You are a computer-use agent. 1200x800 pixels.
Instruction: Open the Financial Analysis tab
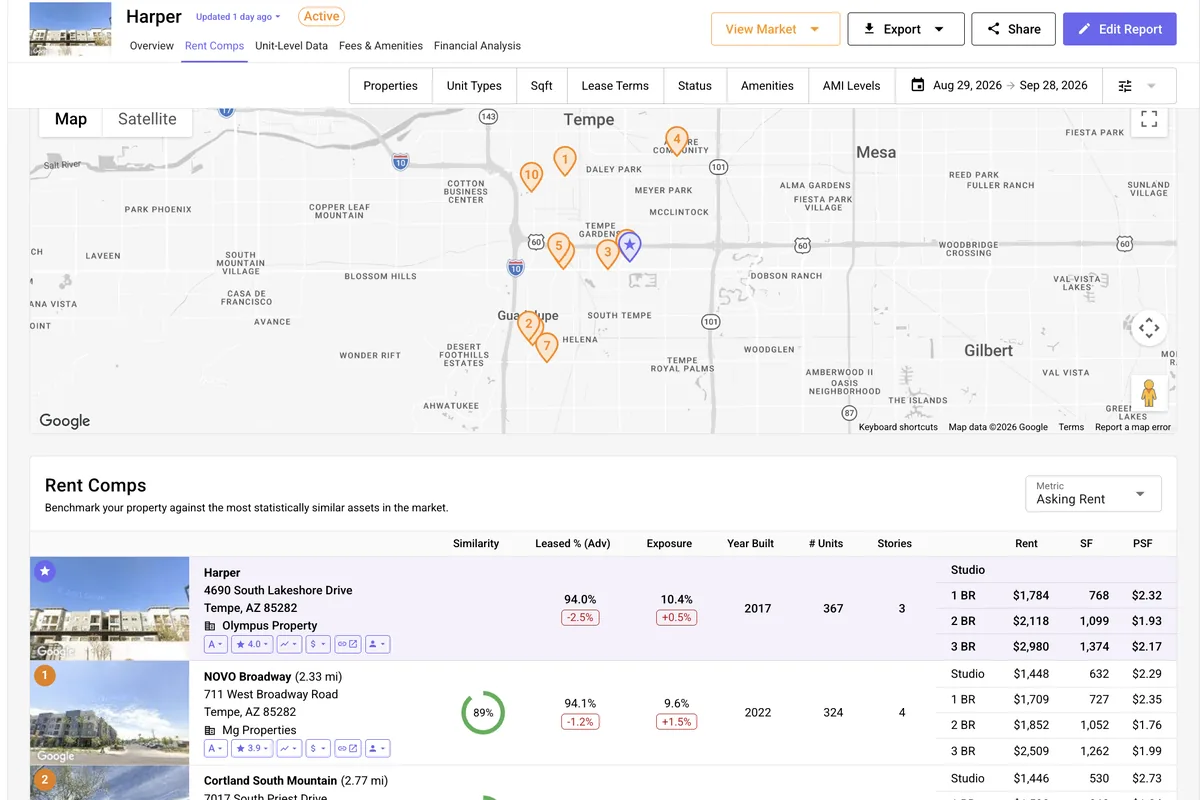(477, 46)
